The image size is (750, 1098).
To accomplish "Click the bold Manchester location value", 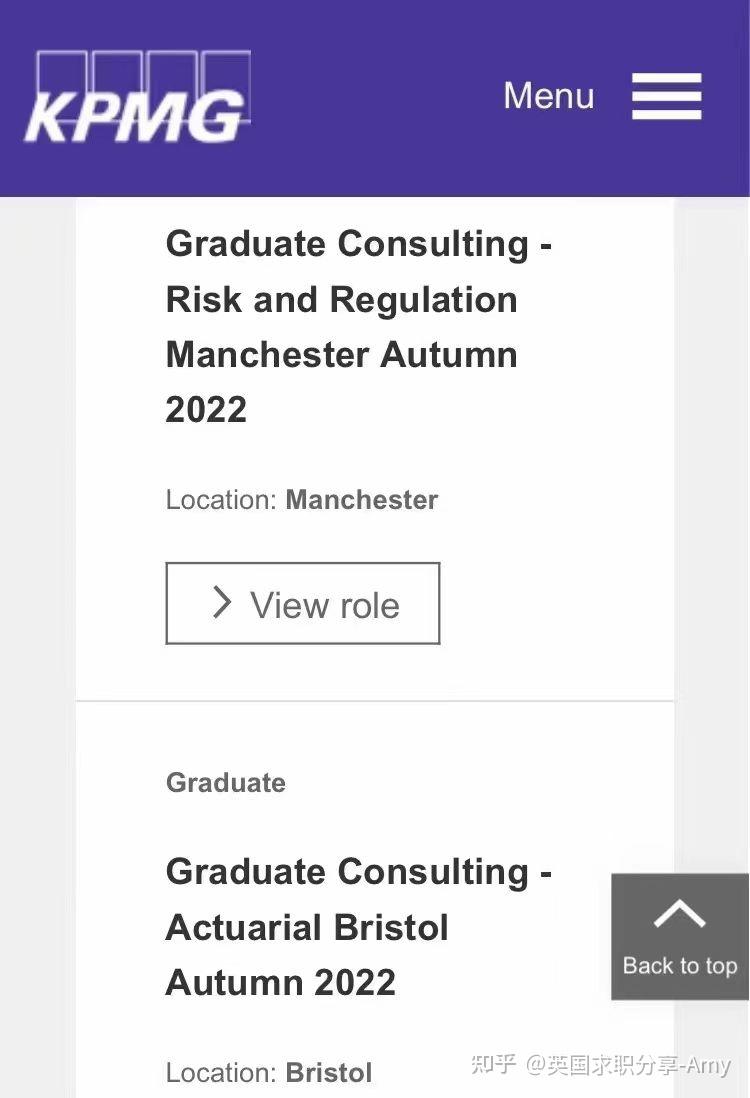I will (x=361, y=500).
